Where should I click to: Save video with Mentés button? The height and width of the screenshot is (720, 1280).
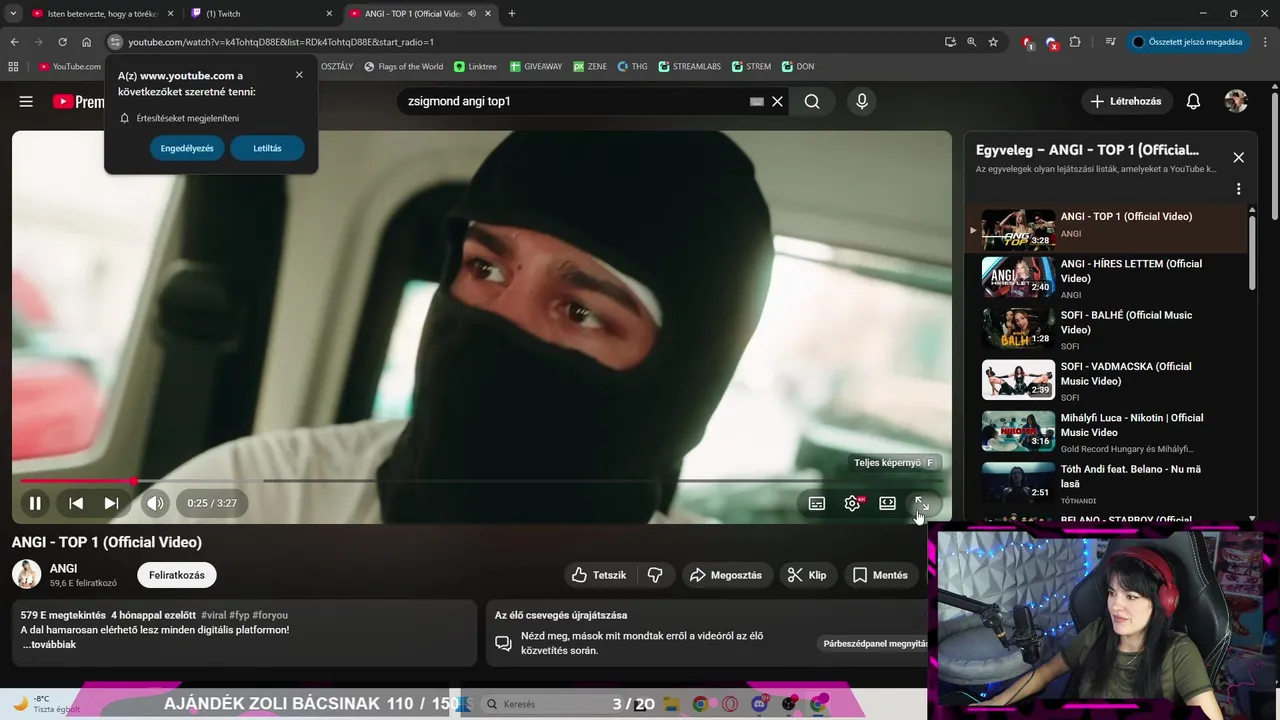(880, 575)
